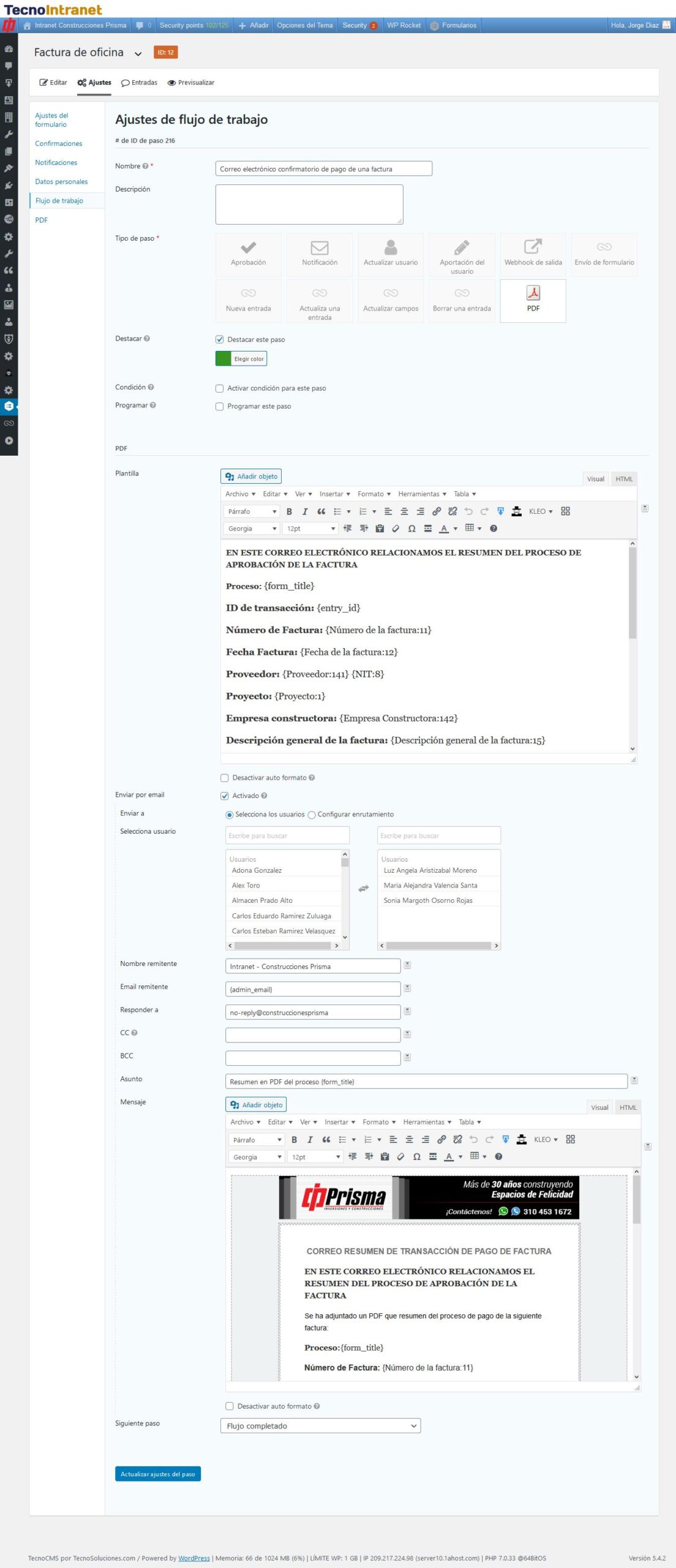Screen dimensions: 676x1568
Task: Click the green Elegir color swatch
Action: pyautogui.click(x=223, y=359)
